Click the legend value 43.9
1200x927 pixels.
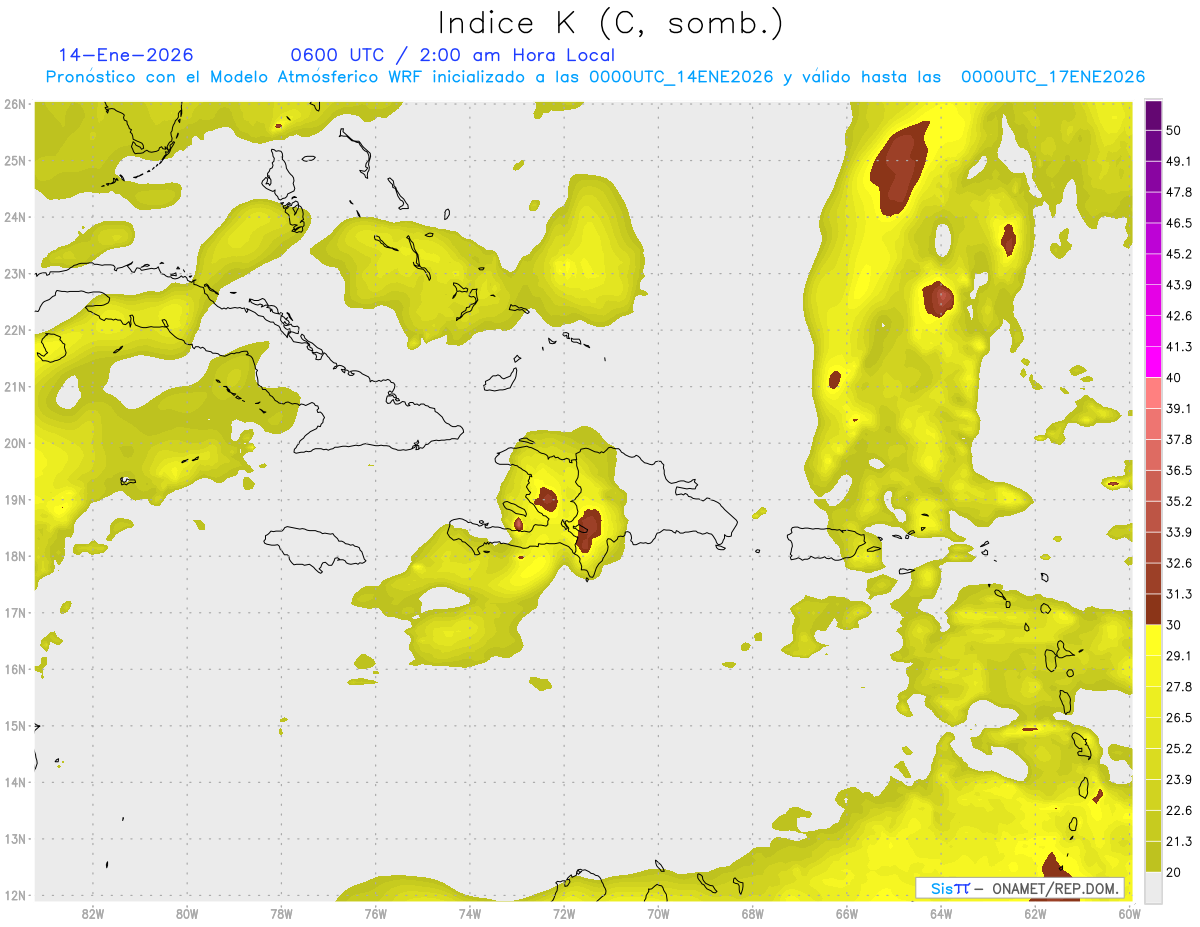click(1179, 285)
